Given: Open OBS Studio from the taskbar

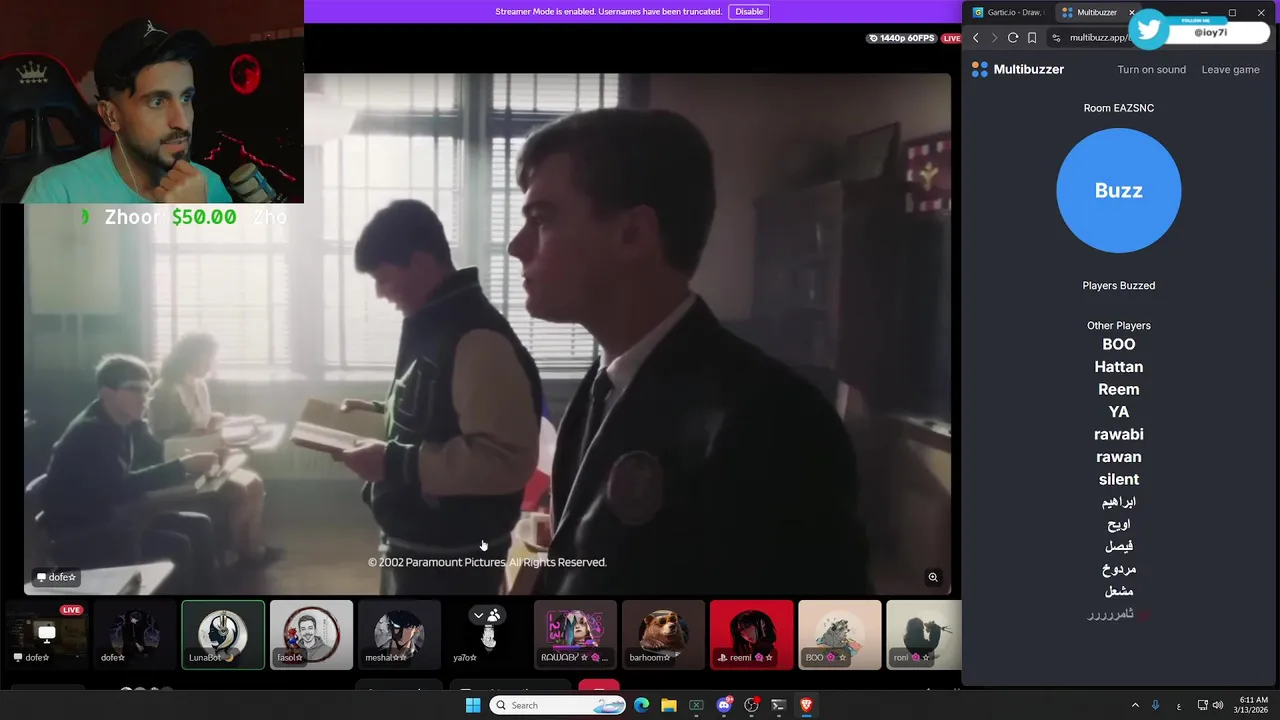Looking at the screenshot, I should coord(751,705).
